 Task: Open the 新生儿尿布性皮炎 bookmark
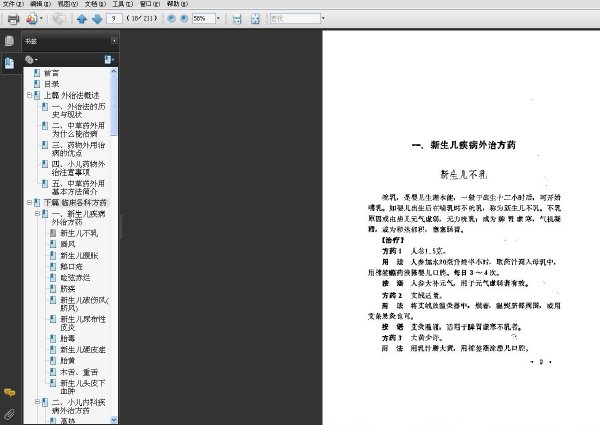click(83, 323)
